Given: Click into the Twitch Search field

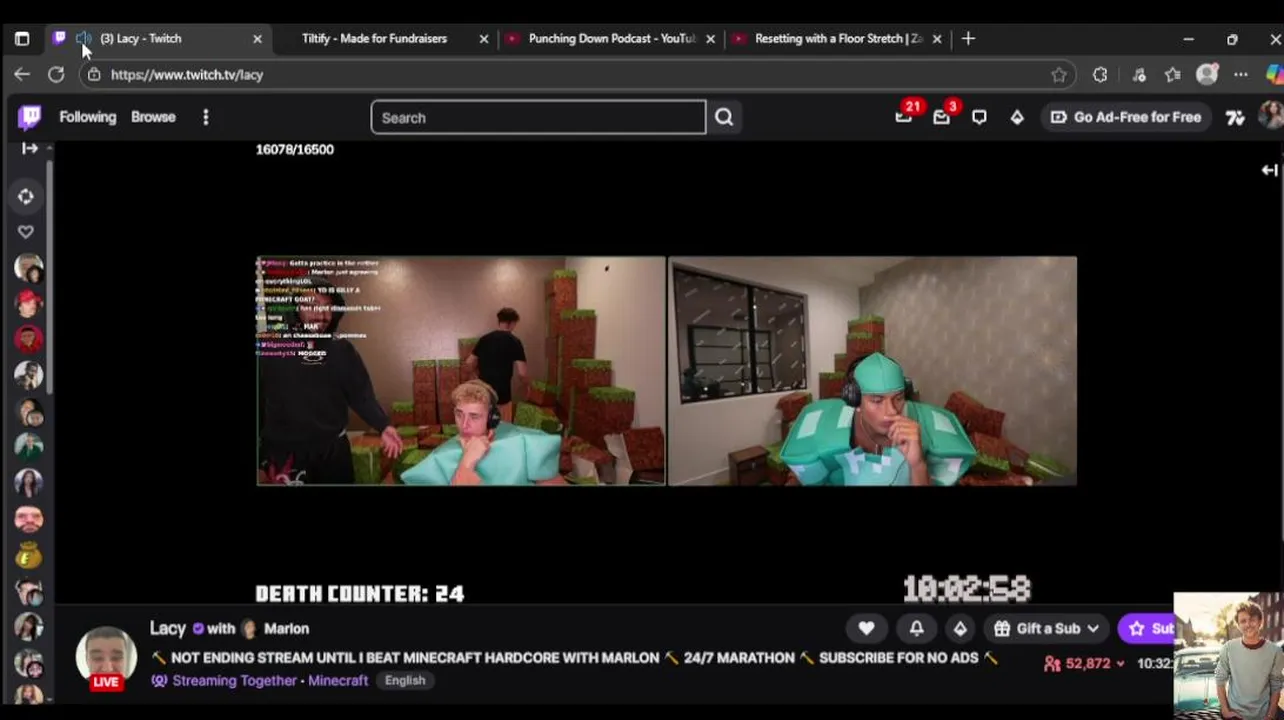Looking at the screenshot, I should point(538,117).
